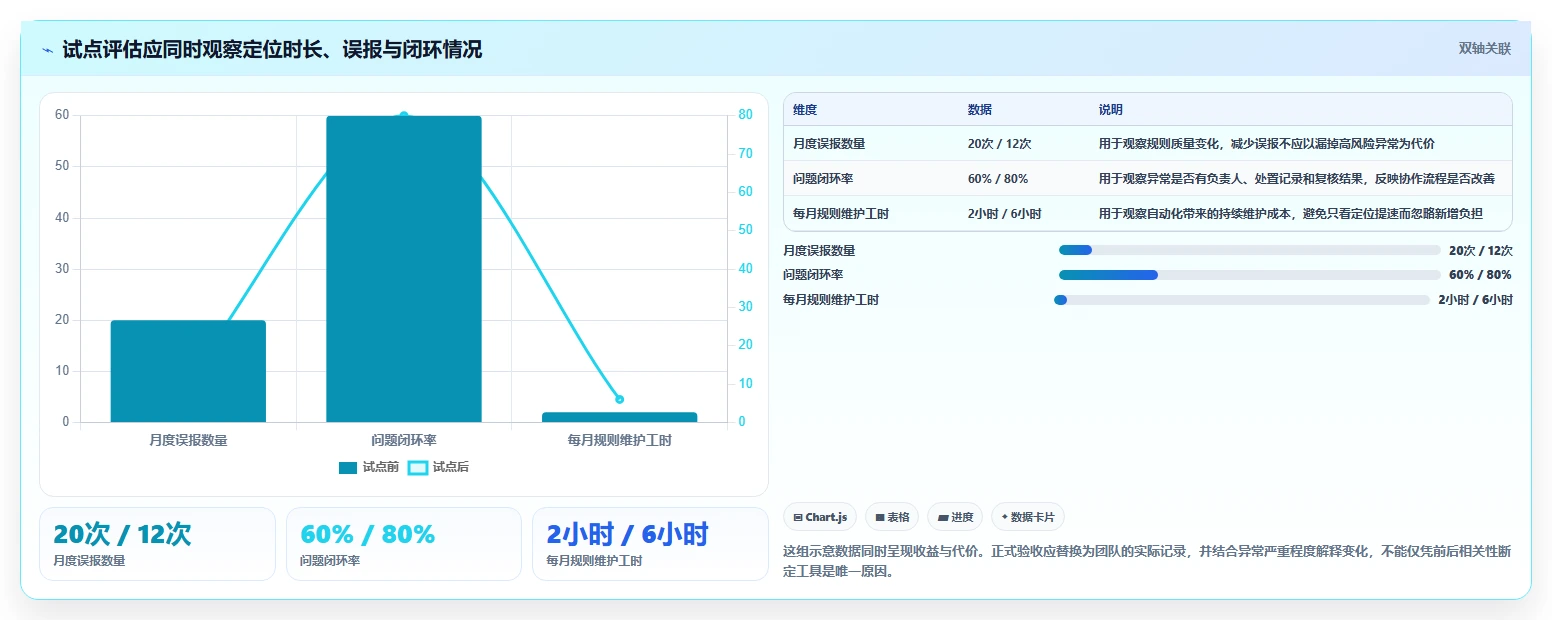Click the 月度误报数量 x-axis label
1552x620 pixels.
188,440
